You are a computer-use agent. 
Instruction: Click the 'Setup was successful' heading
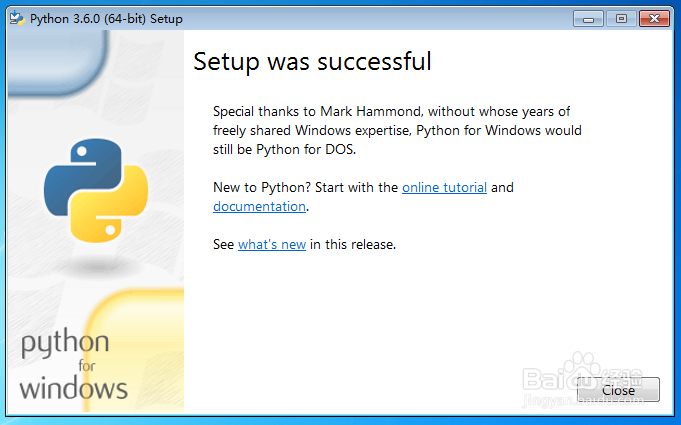pos(312,62)
